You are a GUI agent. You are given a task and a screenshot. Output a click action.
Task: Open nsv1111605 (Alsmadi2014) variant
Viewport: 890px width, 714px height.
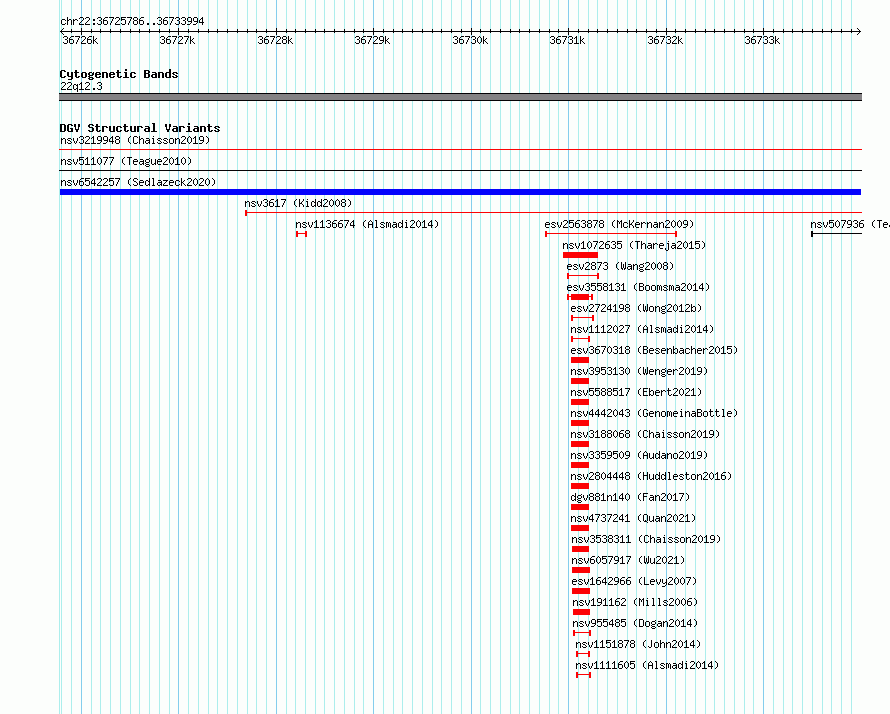[x=647, y=665]
